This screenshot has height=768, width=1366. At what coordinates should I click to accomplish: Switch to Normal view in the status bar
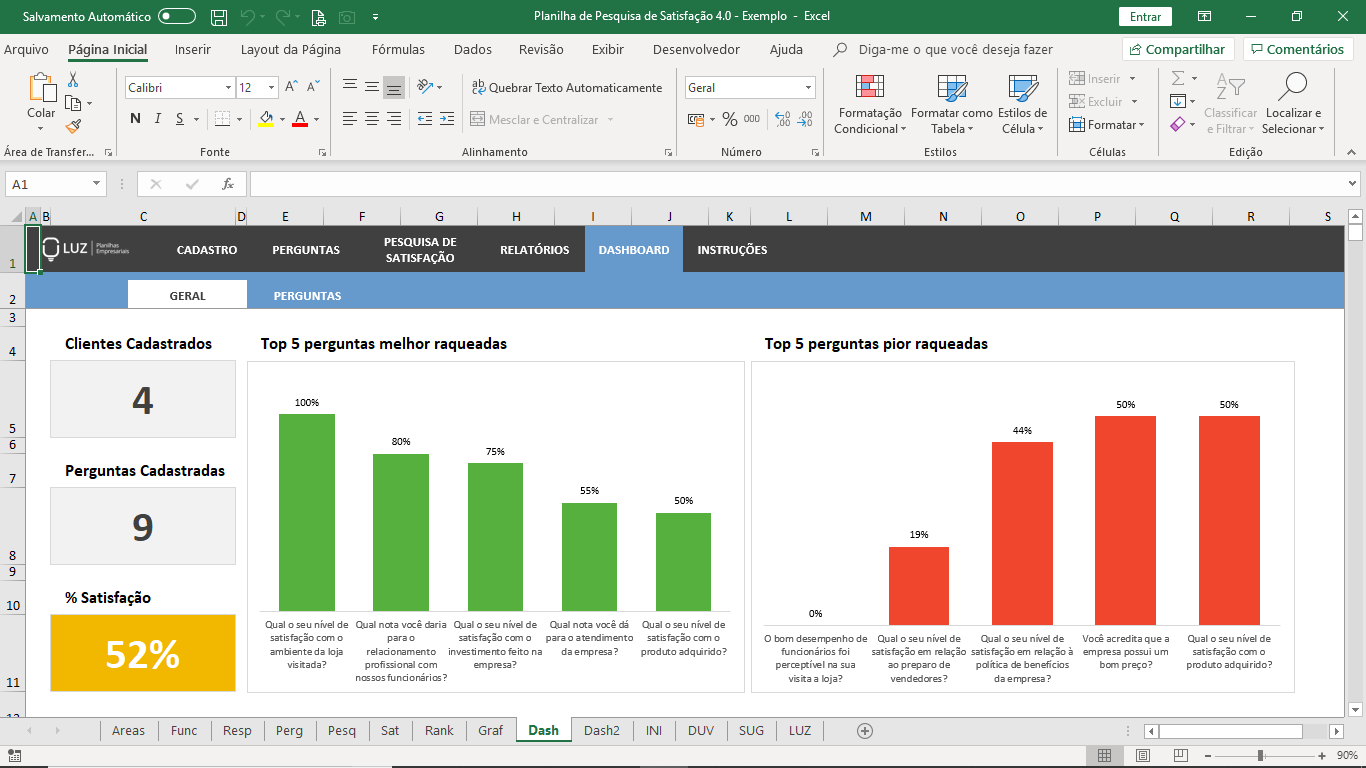(1105, 755)
